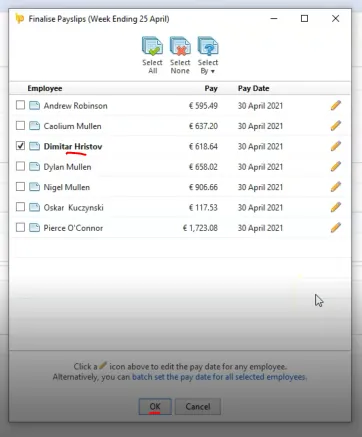This screenshot has height=437, width=362.
Task: Edit pay date pencil for Dimitar Hristov
Action: click(336, 146)
